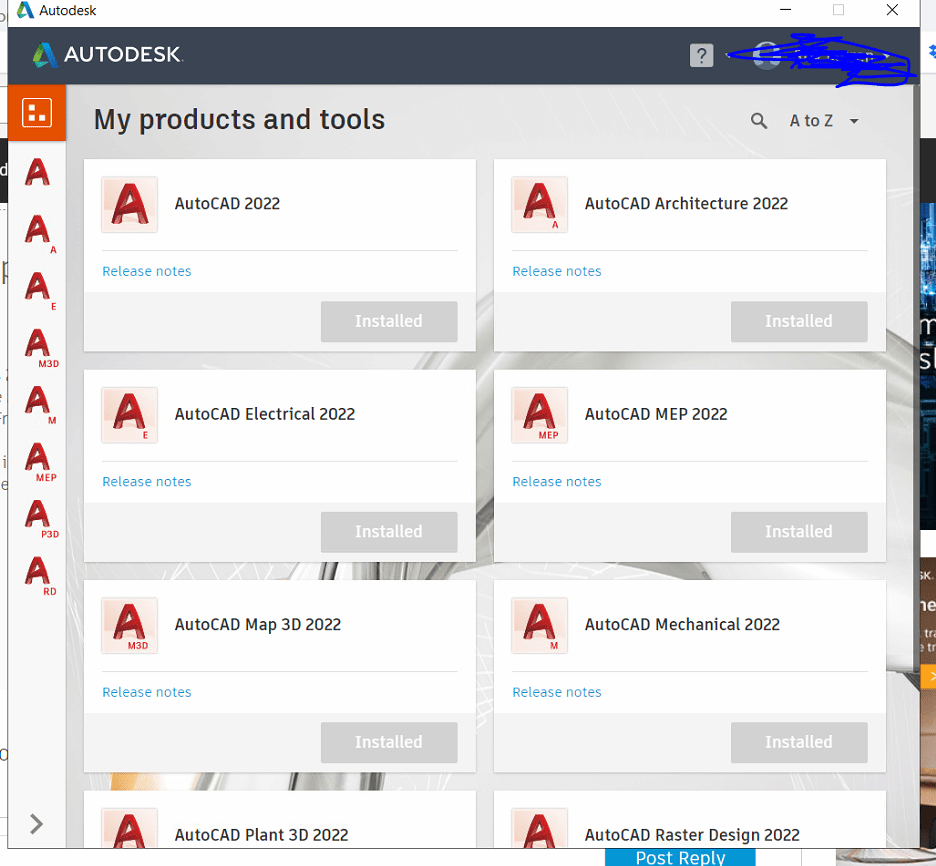Expand the sidebar with the chevron arrow
Viewport: 936px width, 866px height.
click(x=36, y=824)
